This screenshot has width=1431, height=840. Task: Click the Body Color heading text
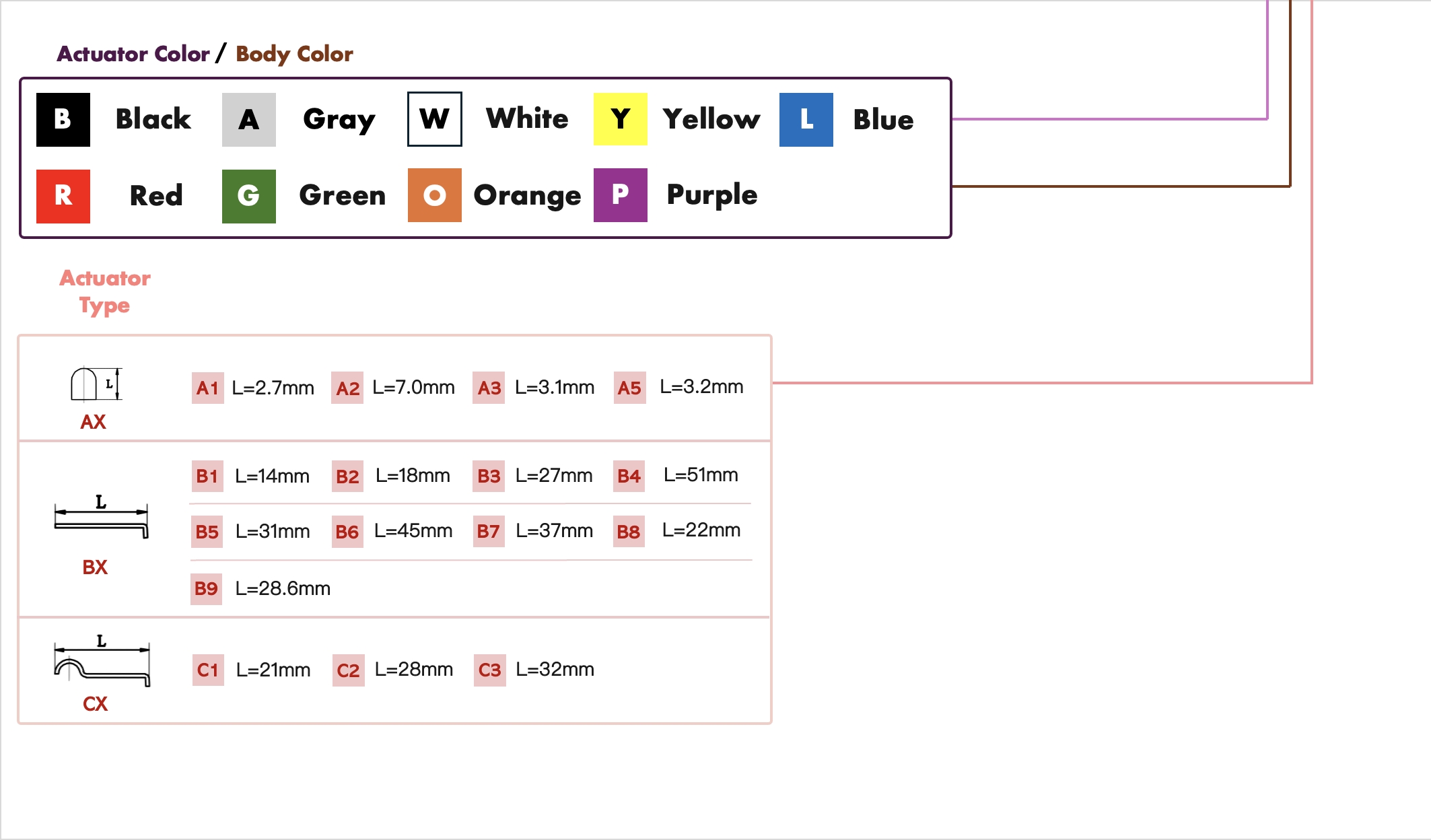[x=294, y=54]
